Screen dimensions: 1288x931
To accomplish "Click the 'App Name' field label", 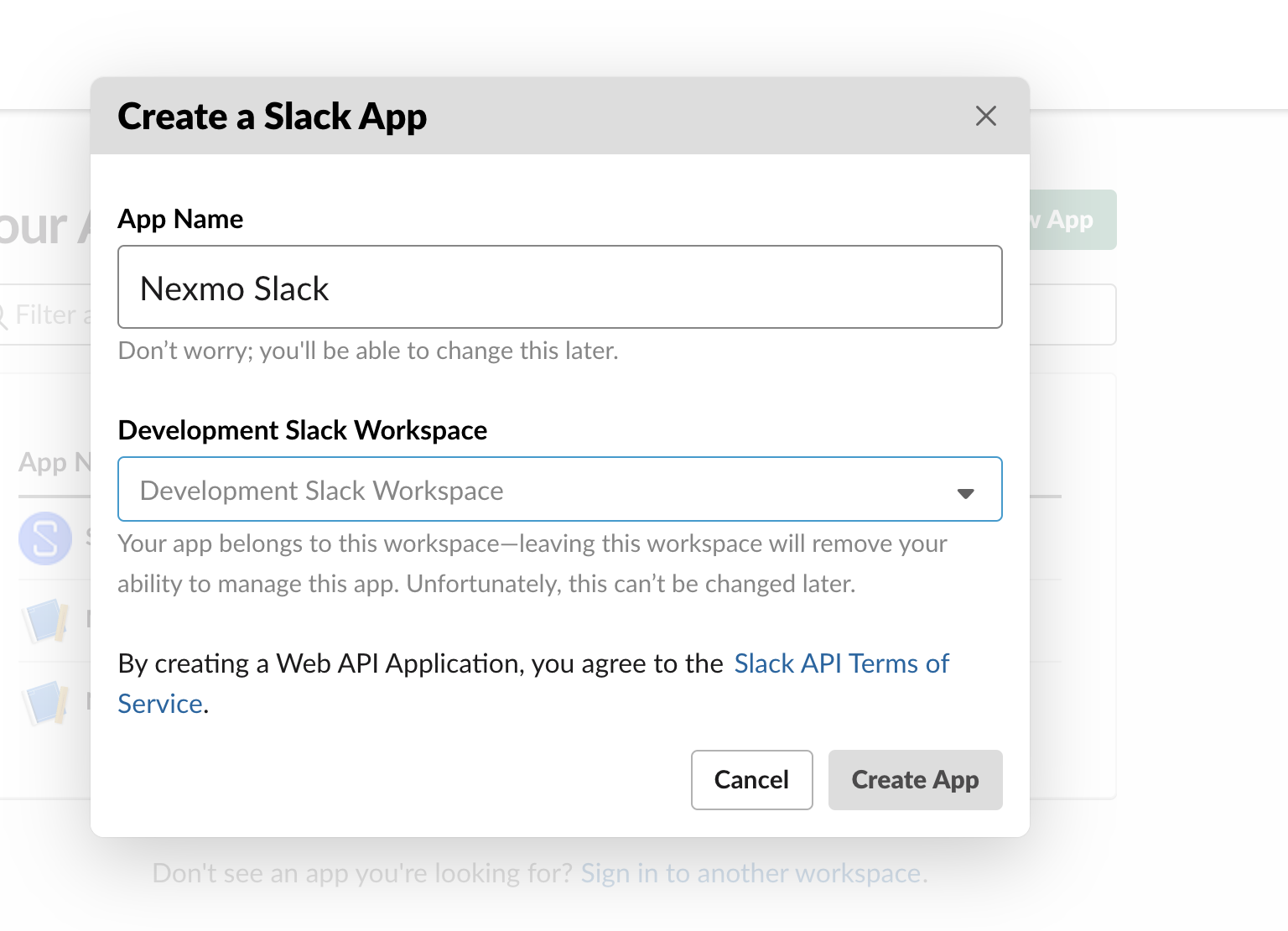I will (180, 219).
